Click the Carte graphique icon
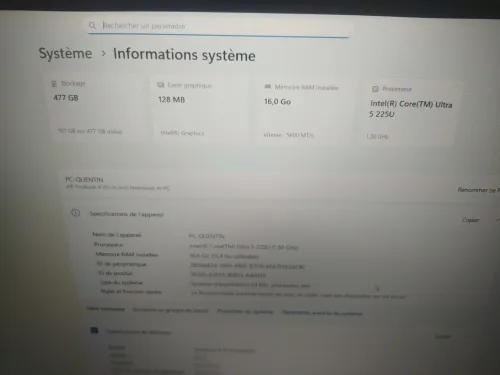This screenshot has height=375, width=500. point(161,85)
